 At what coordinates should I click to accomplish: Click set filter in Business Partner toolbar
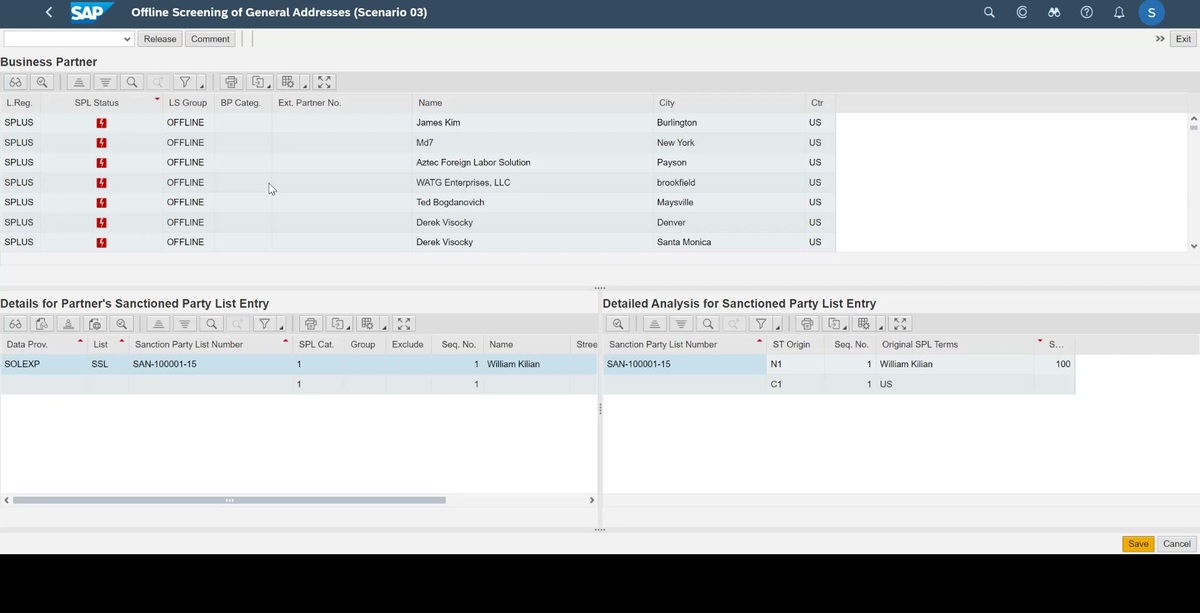[x=184, y=82]
